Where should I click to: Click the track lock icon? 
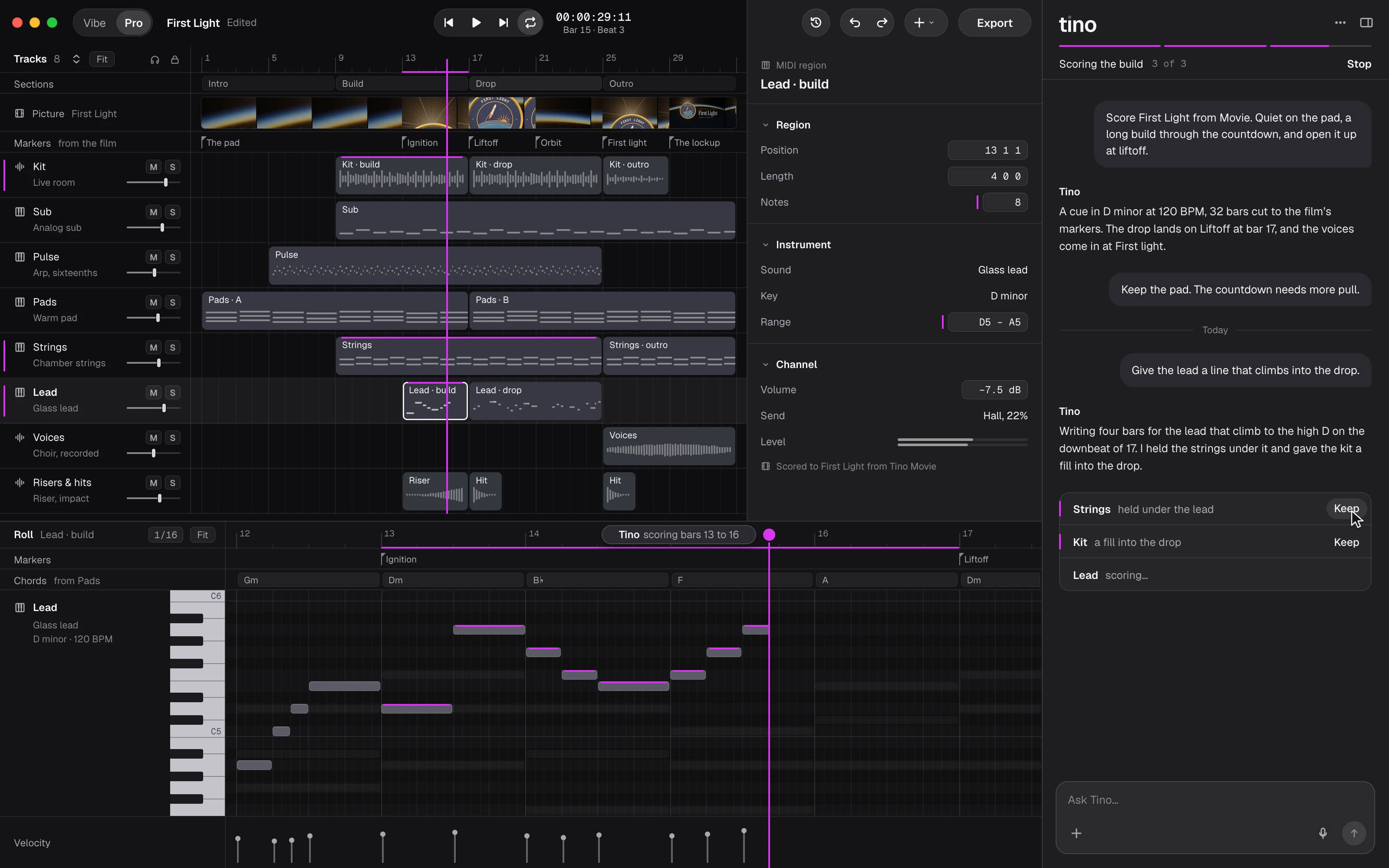point(175,60)
